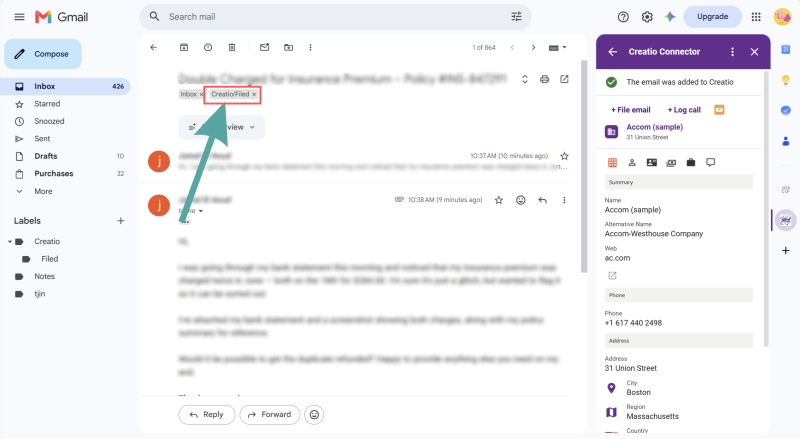The image size is (800, 439).
Task: Open Google Keep in side panel
Action: coord(786,80)
